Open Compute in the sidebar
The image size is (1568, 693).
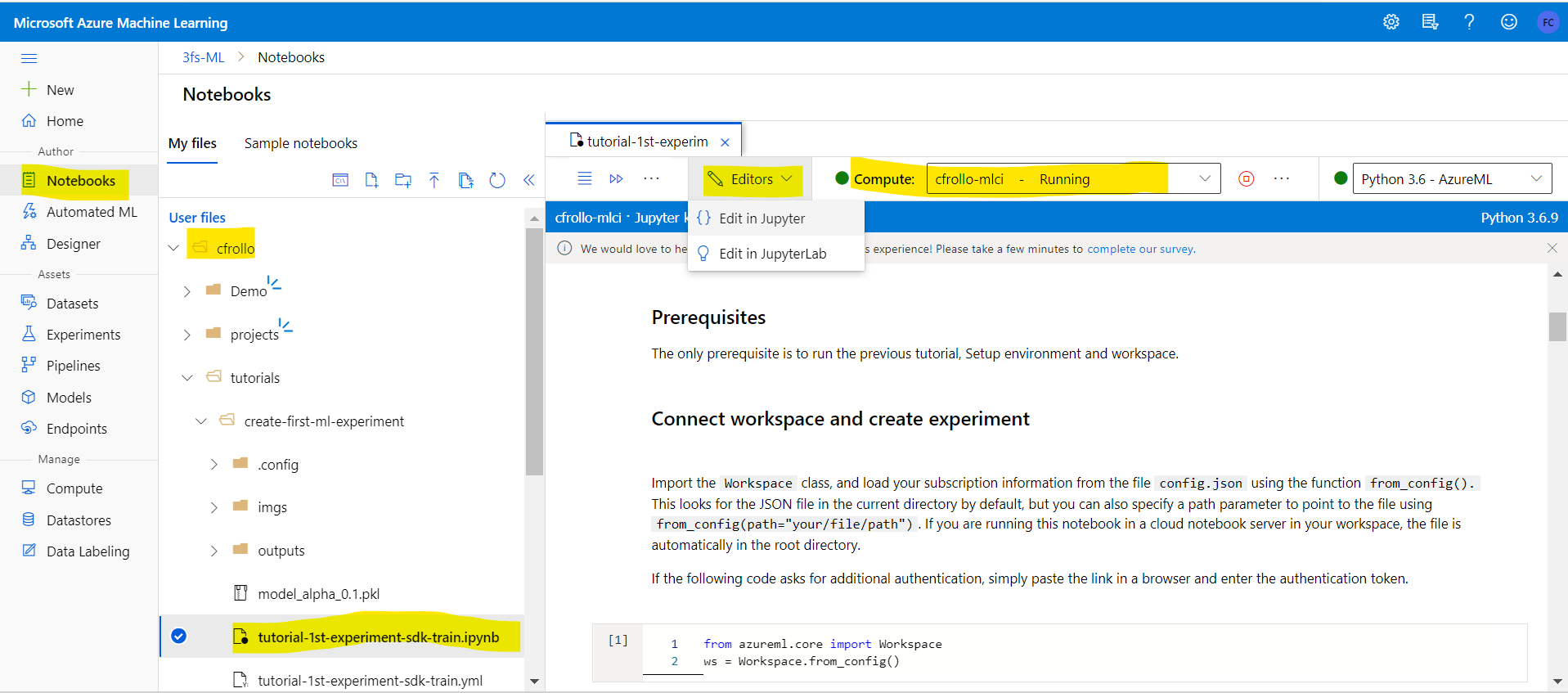[x=61, y=488]
